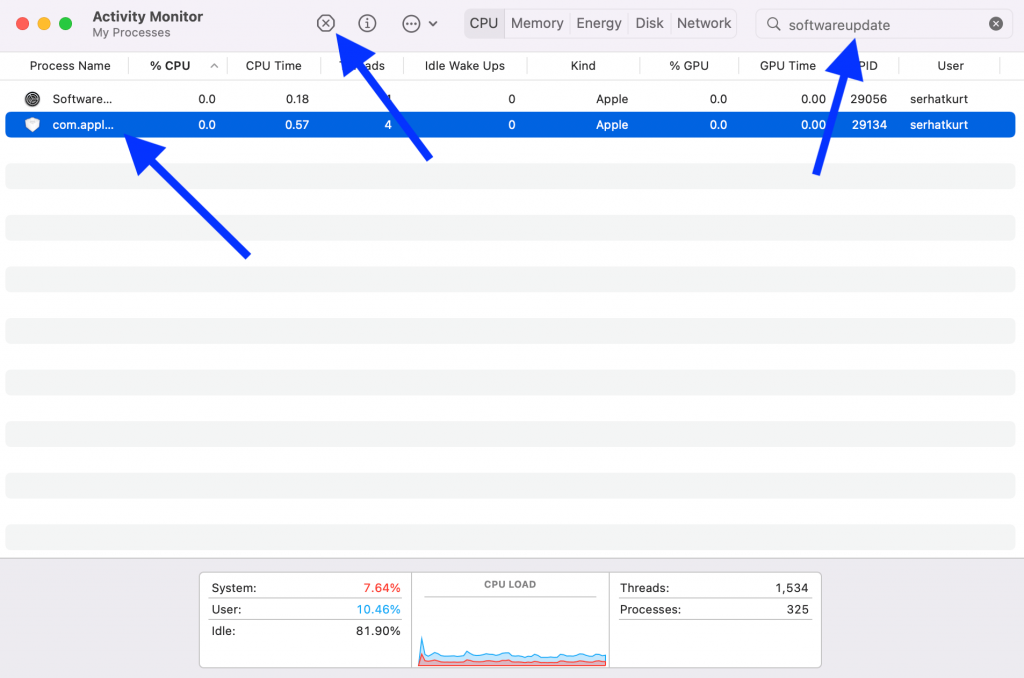Screen dimensions: 1024x678
Task: Switch to the Disk tab
Action: point(649,24)
